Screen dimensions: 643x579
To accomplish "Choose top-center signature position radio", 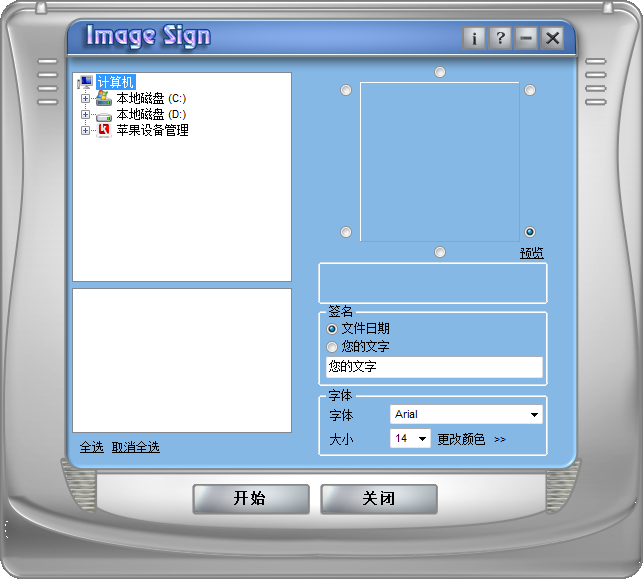I will (440, 72).
